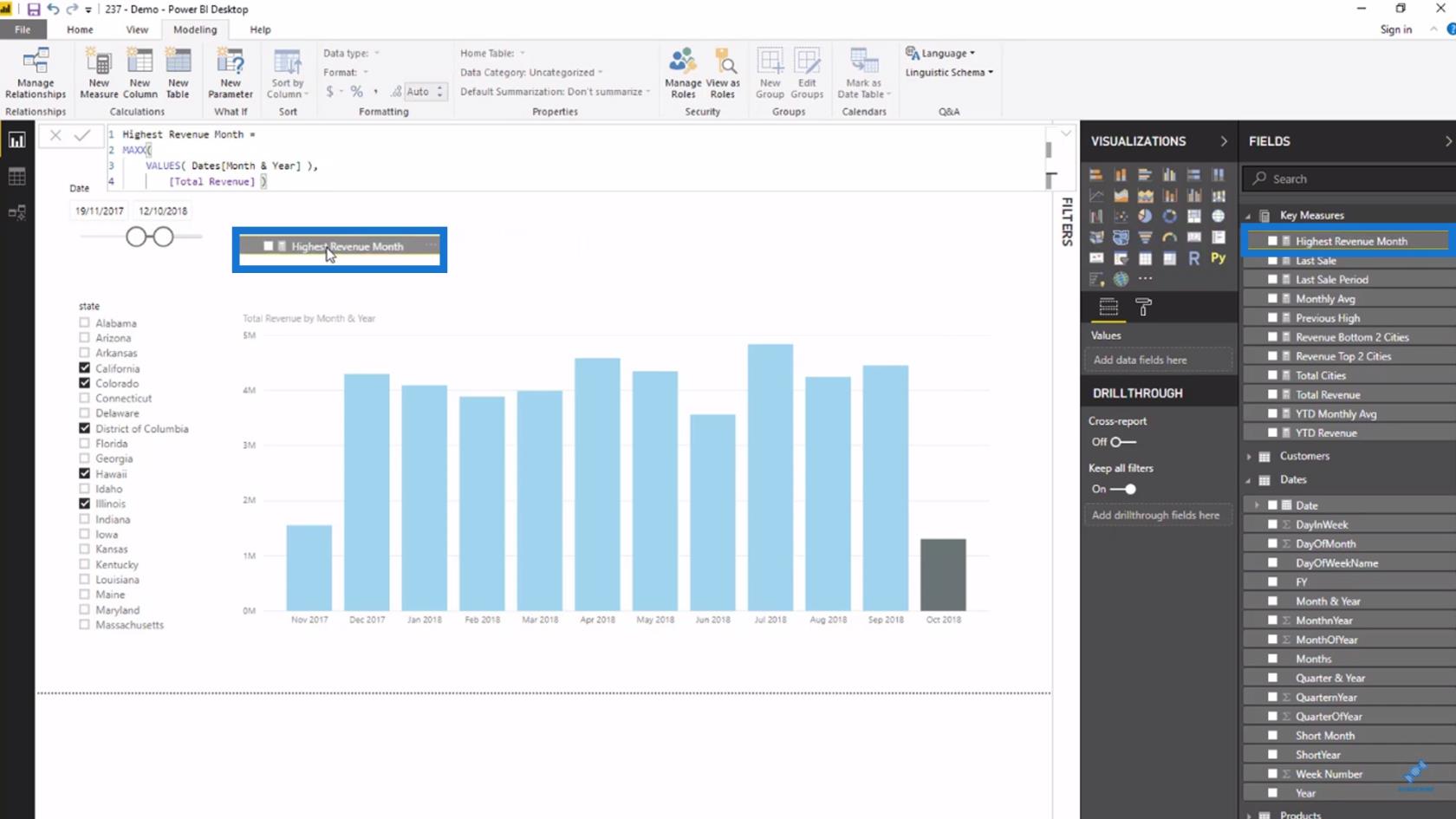
Task: Apply currency format symbol
Action: (x=330, y=91)
